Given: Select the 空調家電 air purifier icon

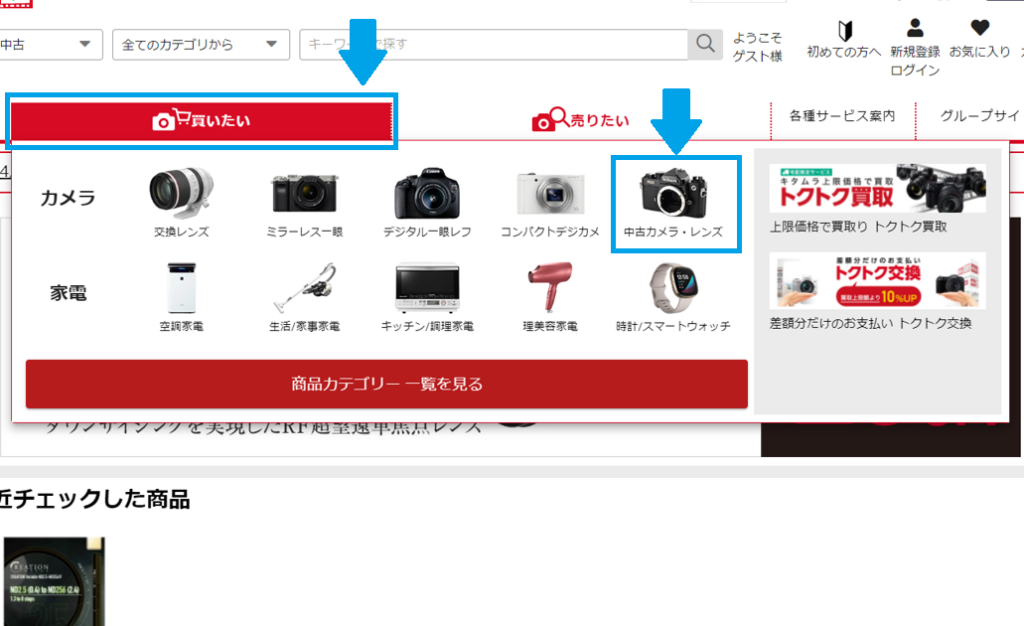Looking at the screenshot, I should pos(181,289).
